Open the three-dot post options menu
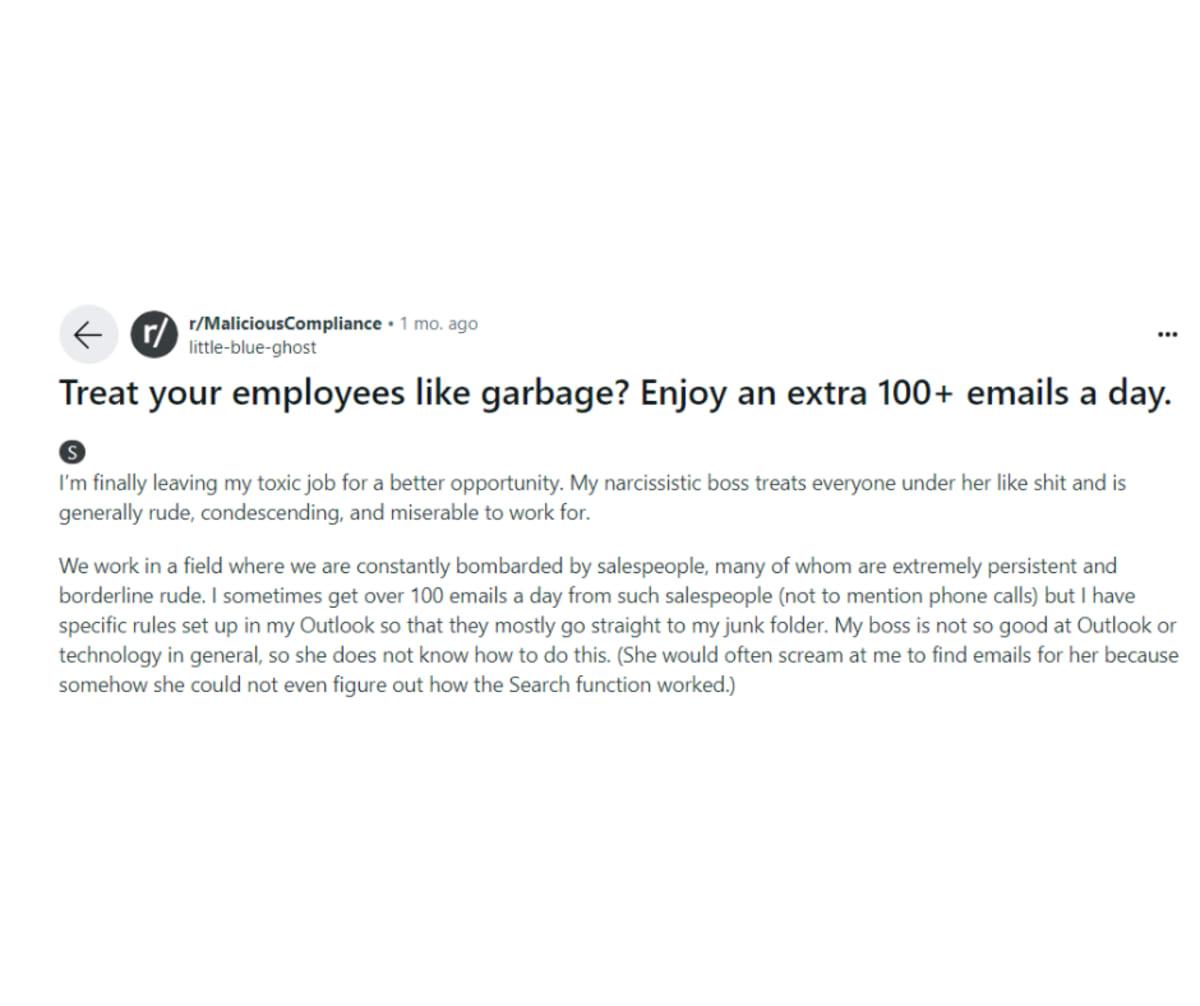The image size is (1200, 1006). coord(1167,334)
